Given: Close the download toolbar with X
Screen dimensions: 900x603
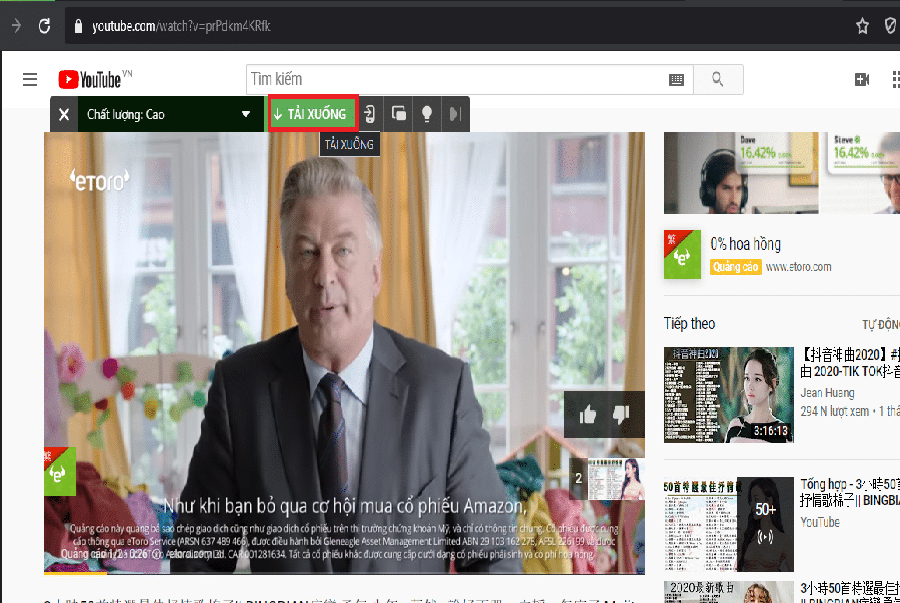Looking at the screenshot, I should click(64, 114).
